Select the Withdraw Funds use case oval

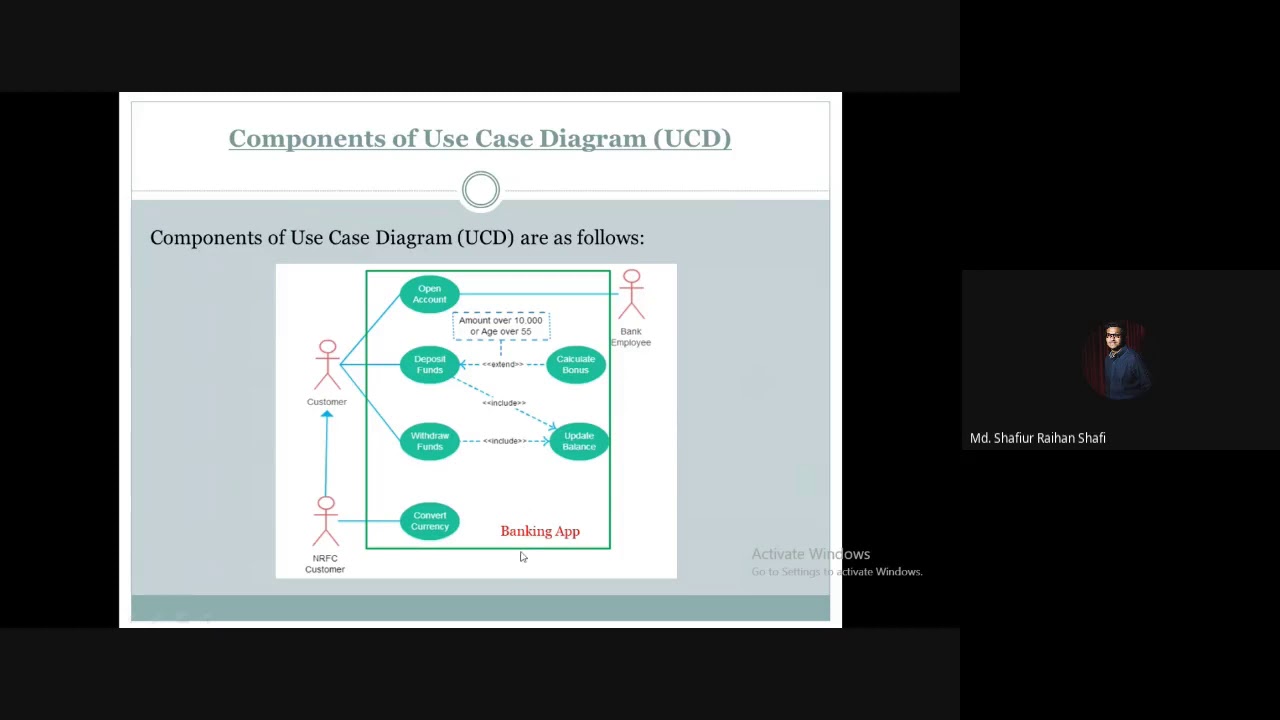click(429, 441)
